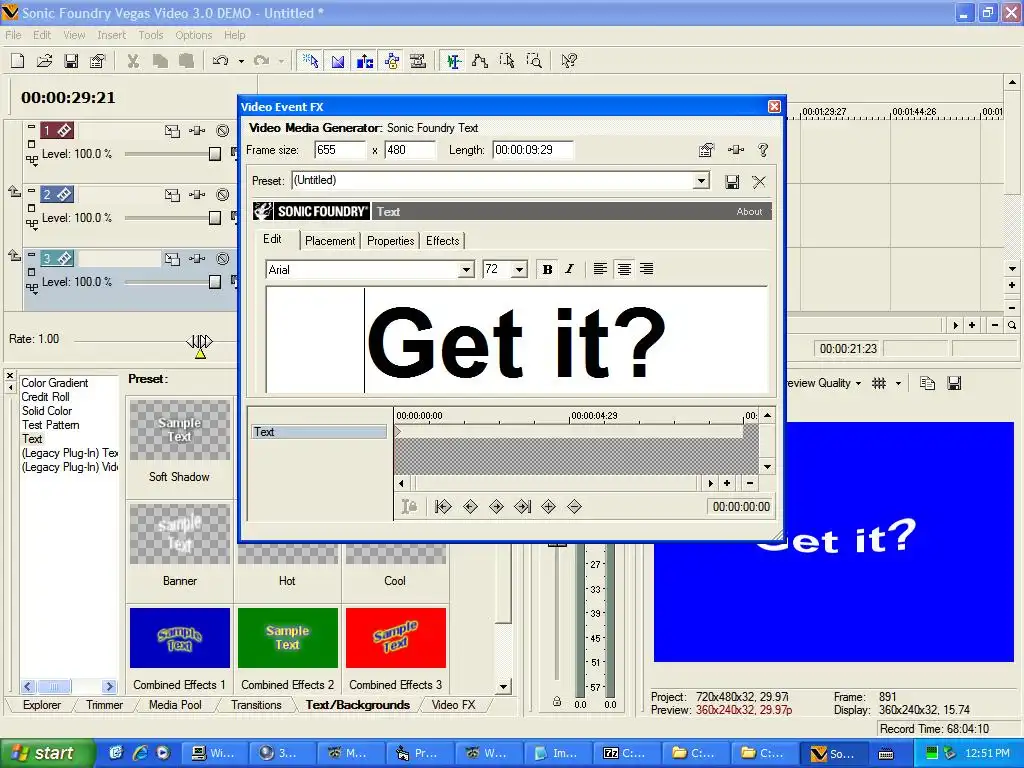Open the Video FX tab
This screenshot has height=768, width=1024.
tap(453, 705)
